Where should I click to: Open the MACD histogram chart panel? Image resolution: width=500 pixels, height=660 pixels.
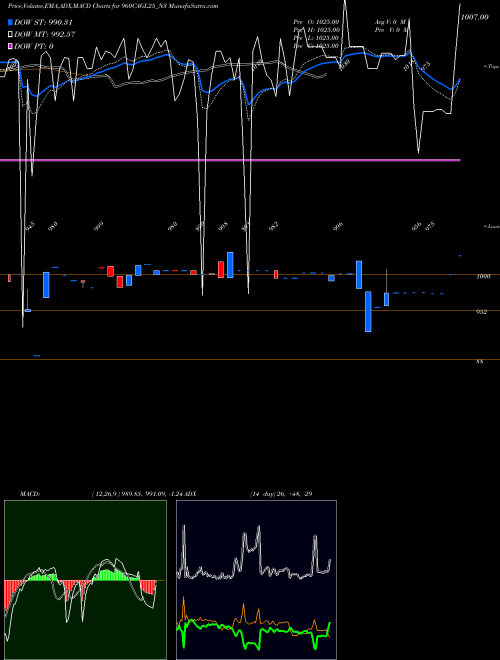(x=85, y=580)
